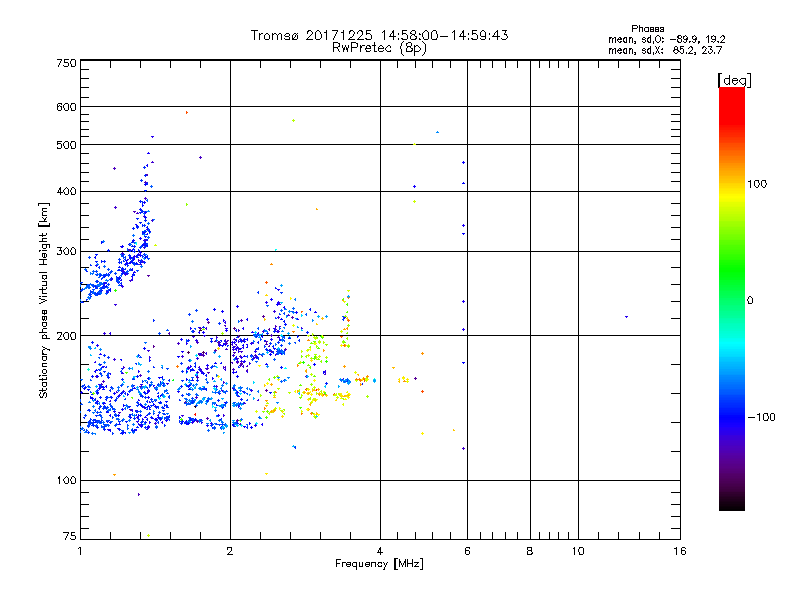Click the isolated data point near 12 MHz

click(x=627, y=317)
